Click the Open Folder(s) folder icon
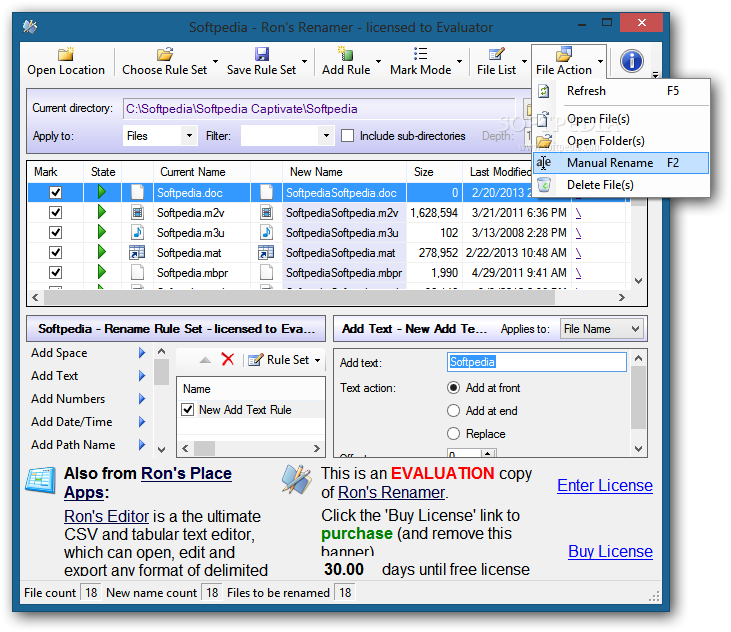The image size is (731, 632). click(x=544, y=141)
